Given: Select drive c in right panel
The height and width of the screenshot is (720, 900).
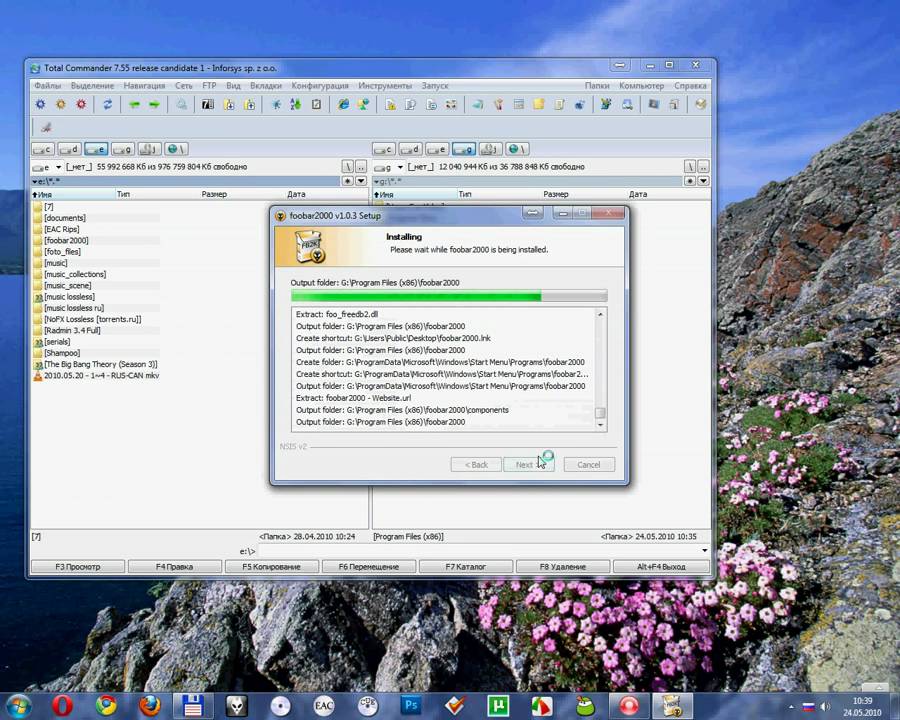Looking at the screenshot, I should pyautogui.click(x=384, y=149).
